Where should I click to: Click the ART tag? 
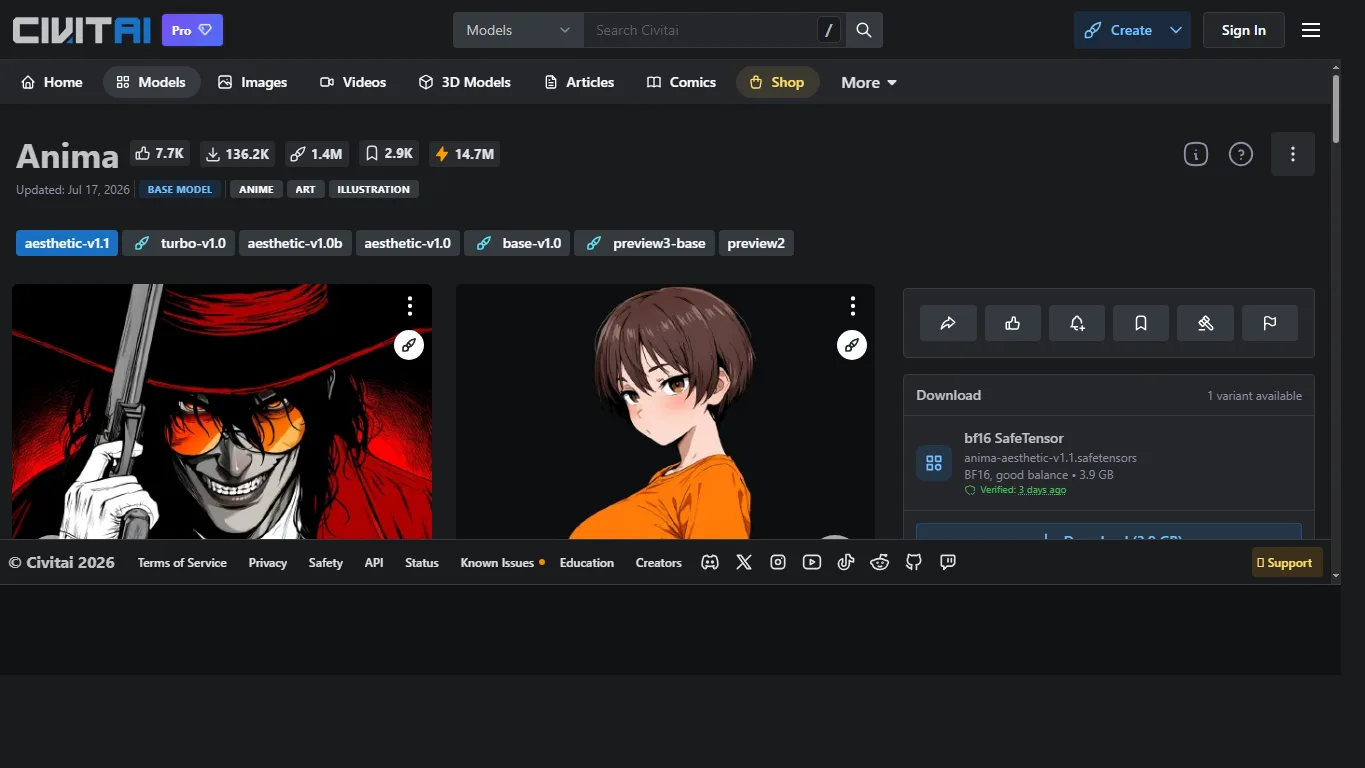click(x=306, y=189)
